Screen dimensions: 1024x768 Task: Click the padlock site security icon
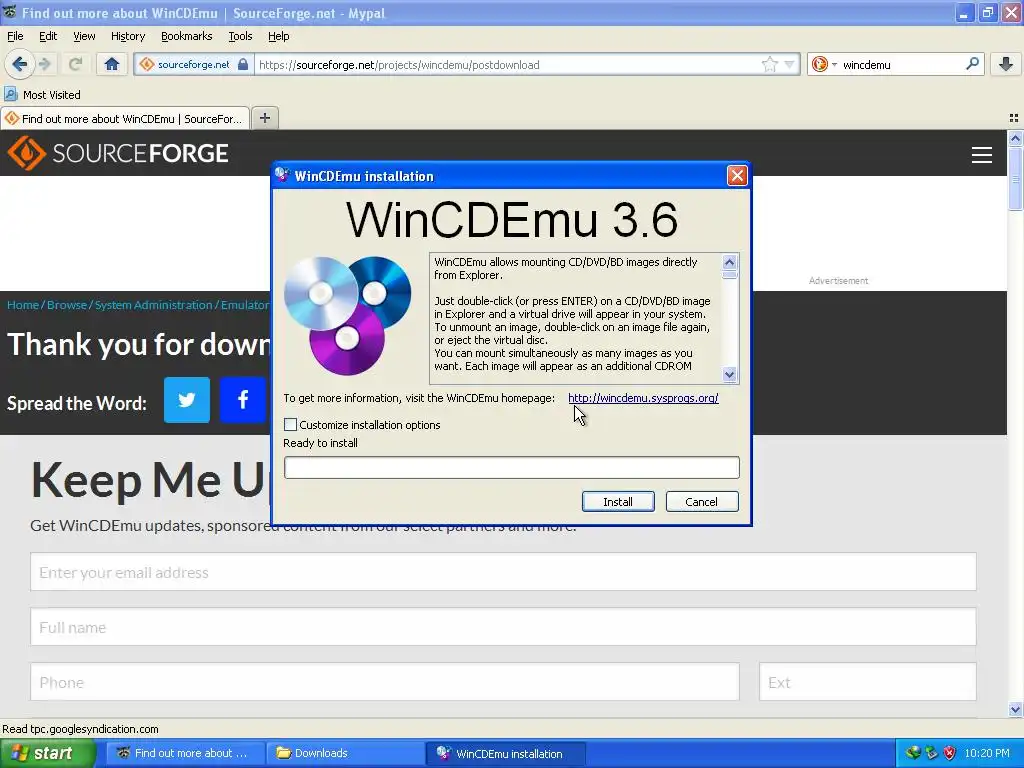pos(243,64)
